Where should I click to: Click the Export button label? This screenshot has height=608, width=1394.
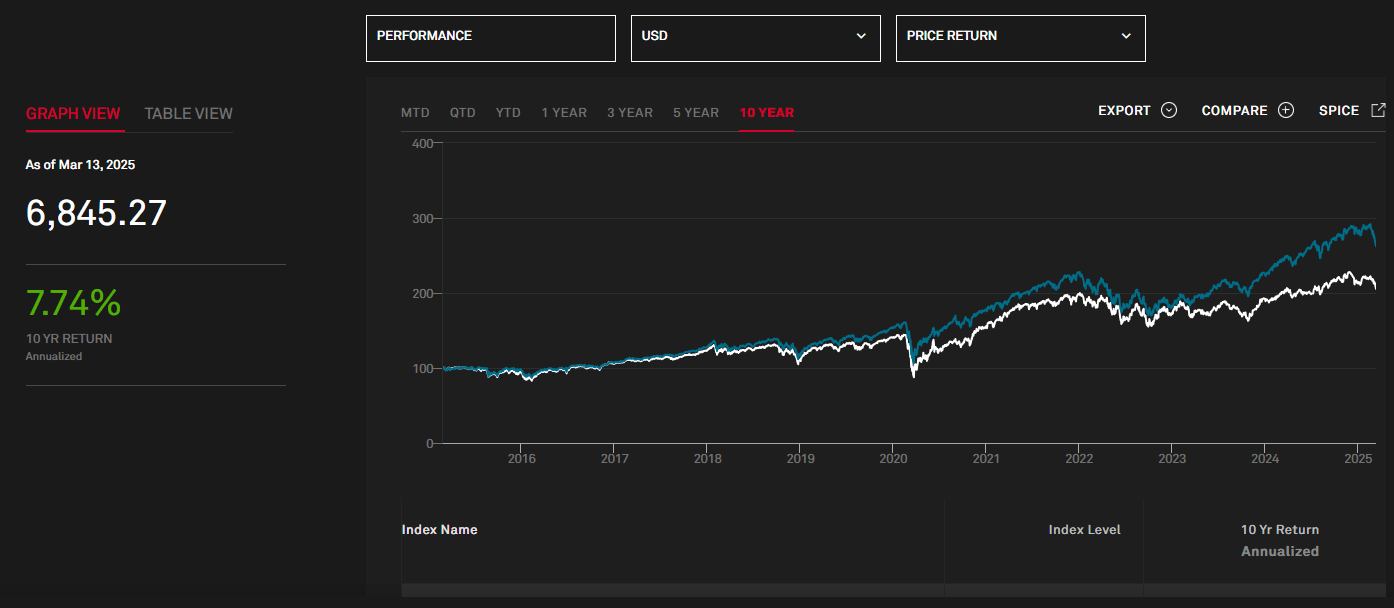[1124, 111]
